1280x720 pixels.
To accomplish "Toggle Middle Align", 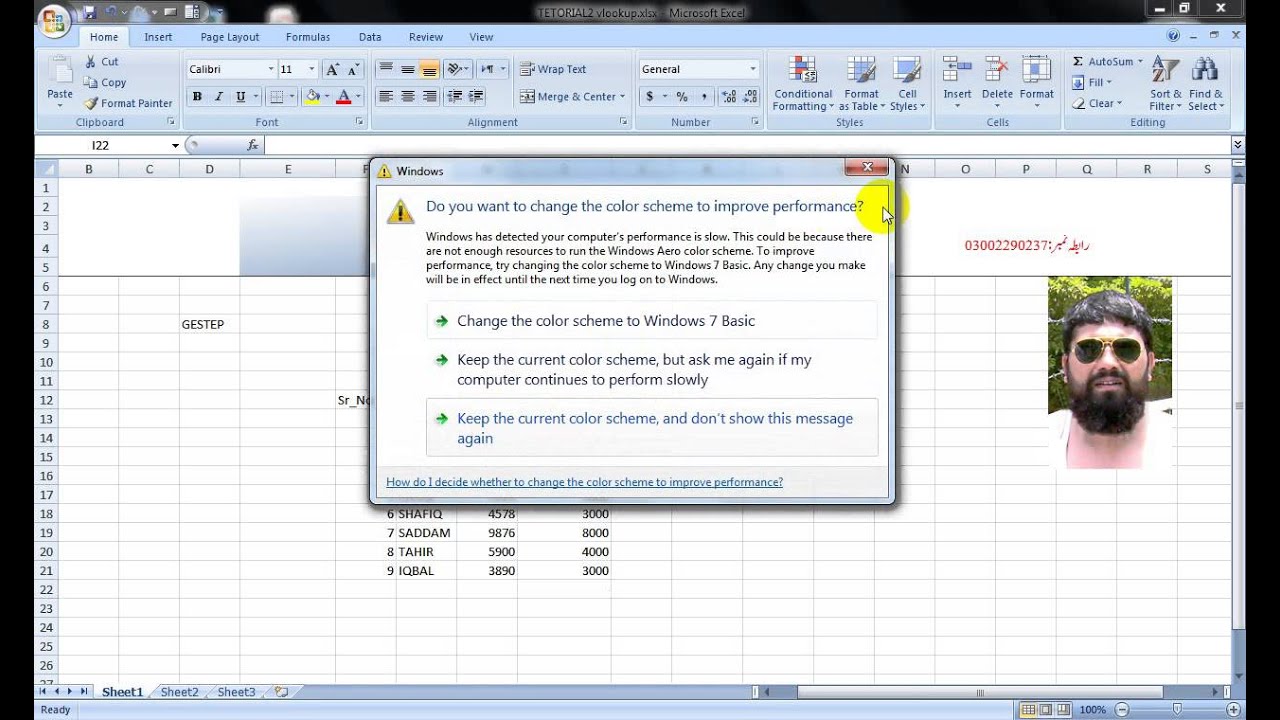I will [408, 69].
